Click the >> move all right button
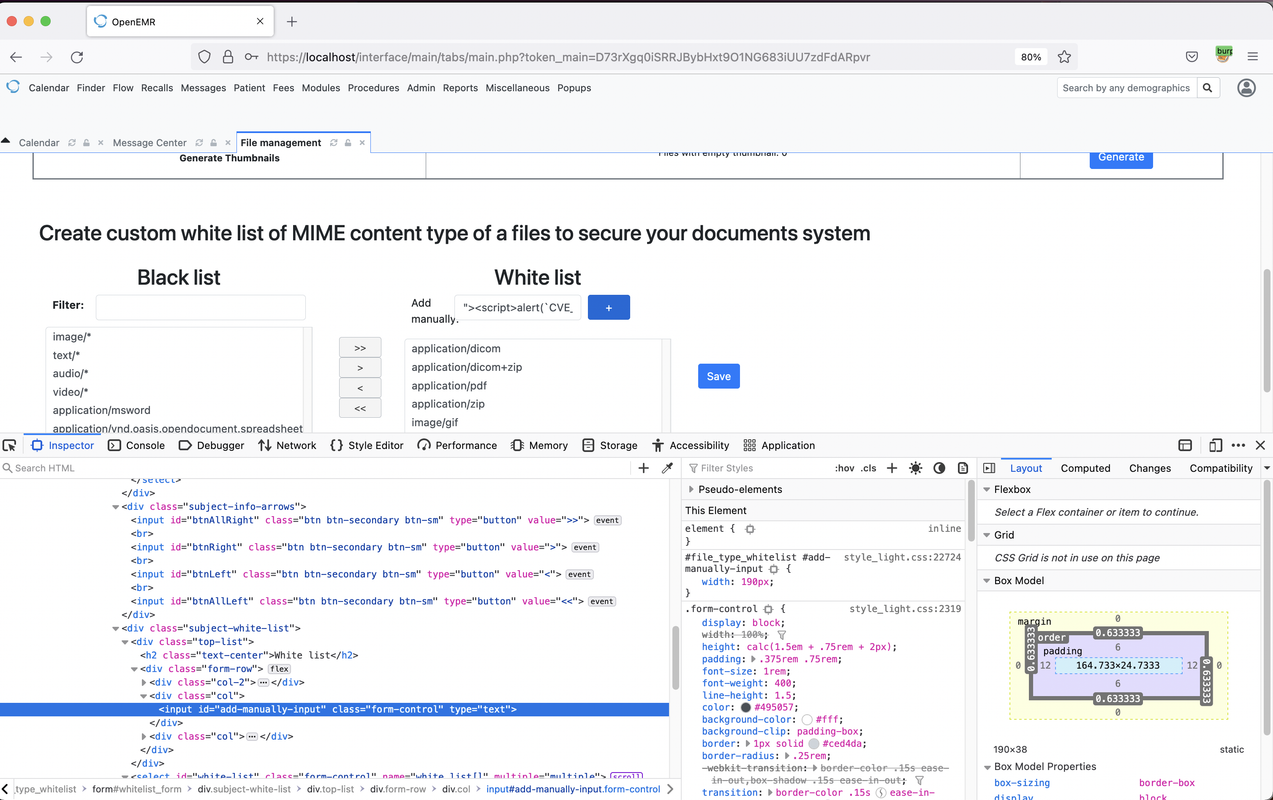This screenshot has width=1273, height=800. pyautogui.click(x=360, y=348)
